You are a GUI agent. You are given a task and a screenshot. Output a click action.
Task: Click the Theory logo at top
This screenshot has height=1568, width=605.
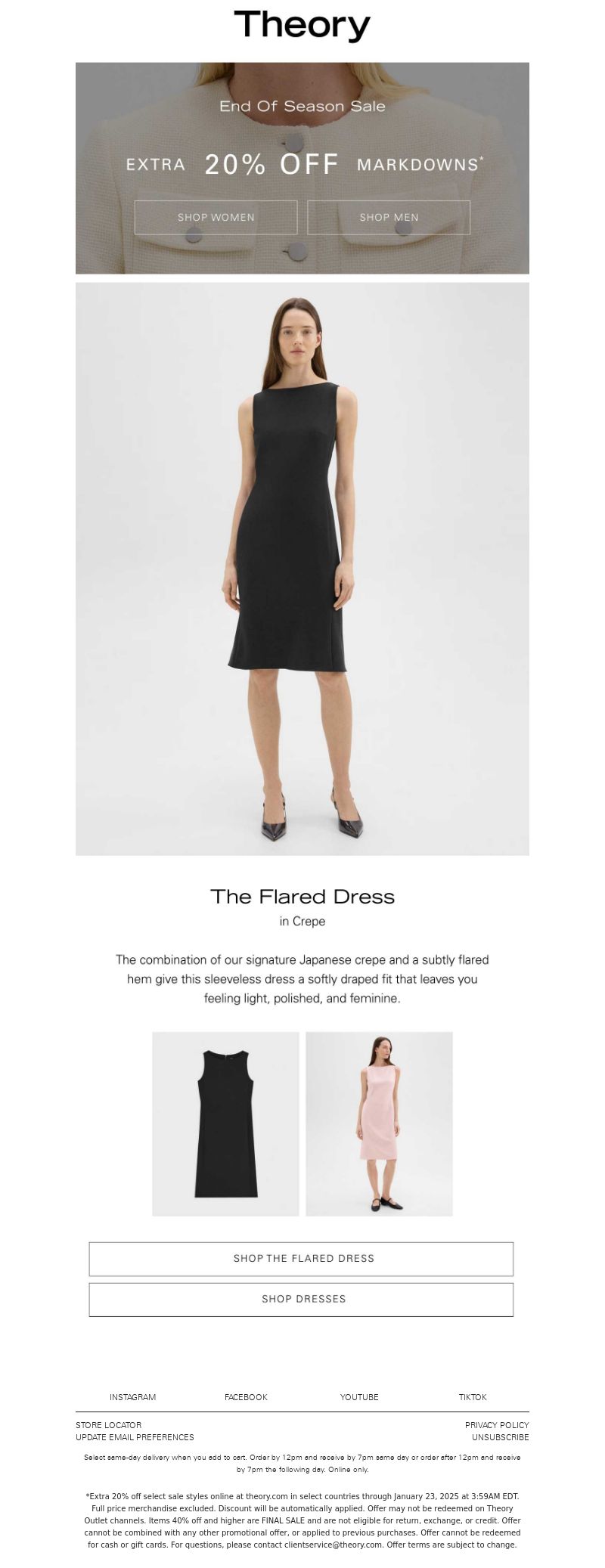(x=302, y=26)
